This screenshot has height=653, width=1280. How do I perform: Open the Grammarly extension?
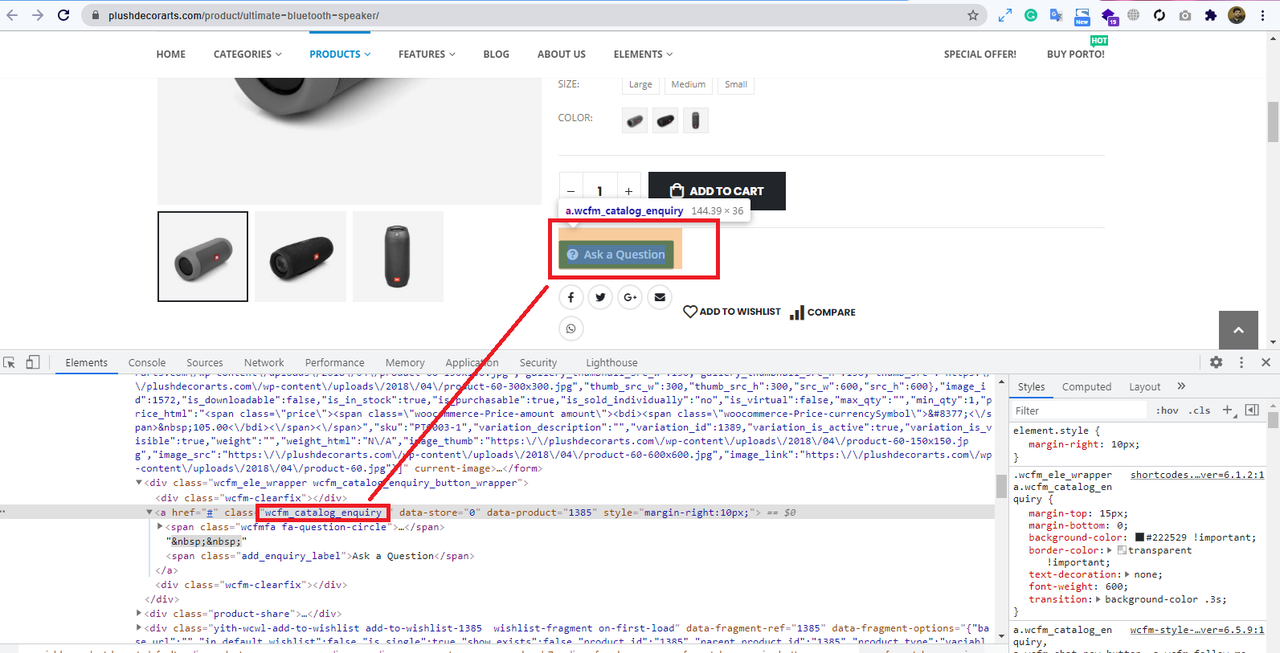[x=1031, y=16]
